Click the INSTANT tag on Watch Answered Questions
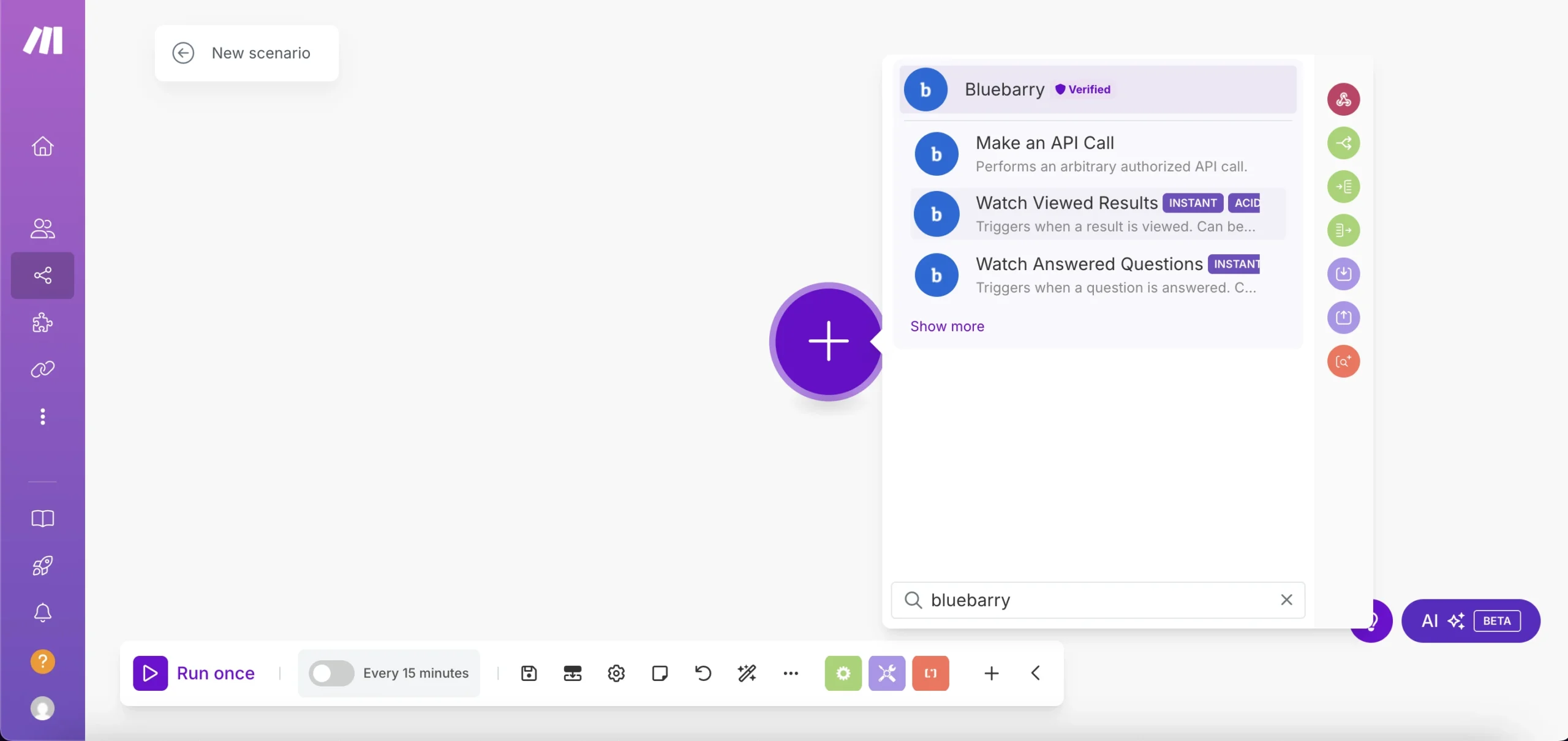The width and height of the screenshot is (1568, 741). click(1234, 264)
